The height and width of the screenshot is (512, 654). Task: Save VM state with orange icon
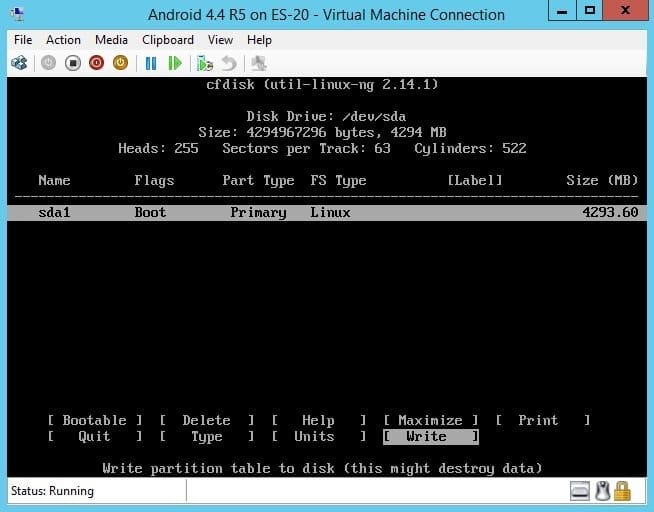tap(121, 63)
